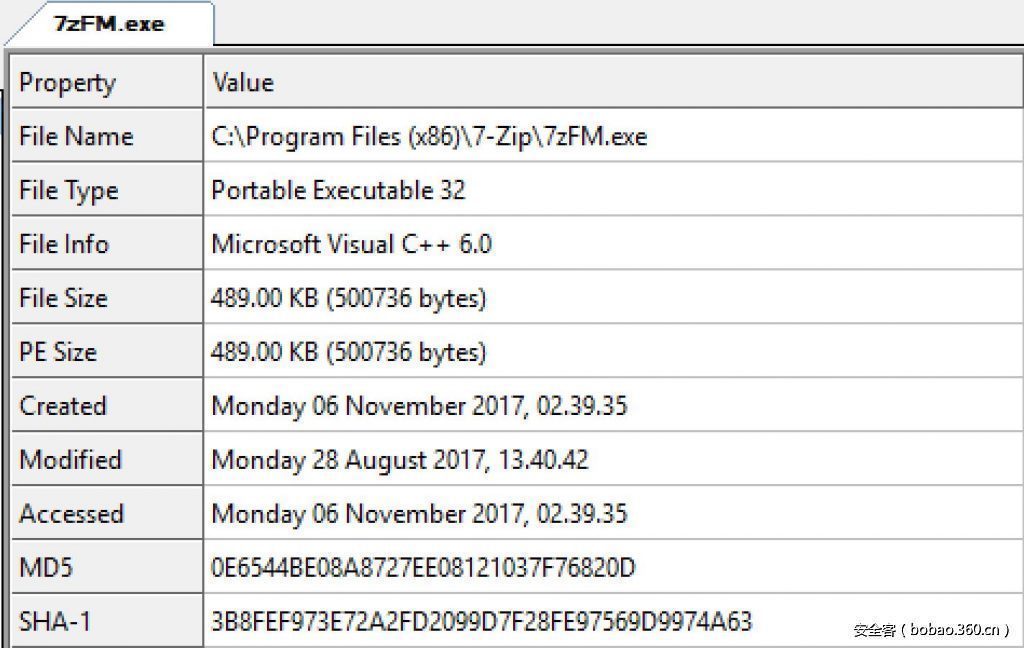Viewport: 1024px width, 648px height.
Task: Click the Created date value
Action: [419, 407]
